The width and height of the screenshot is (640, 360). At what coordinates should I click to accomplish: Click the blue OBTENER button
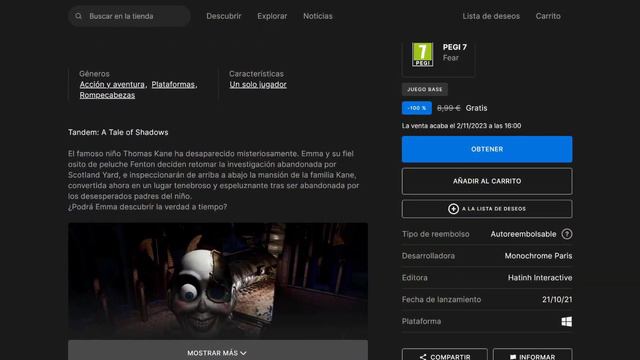pos(487,149)
